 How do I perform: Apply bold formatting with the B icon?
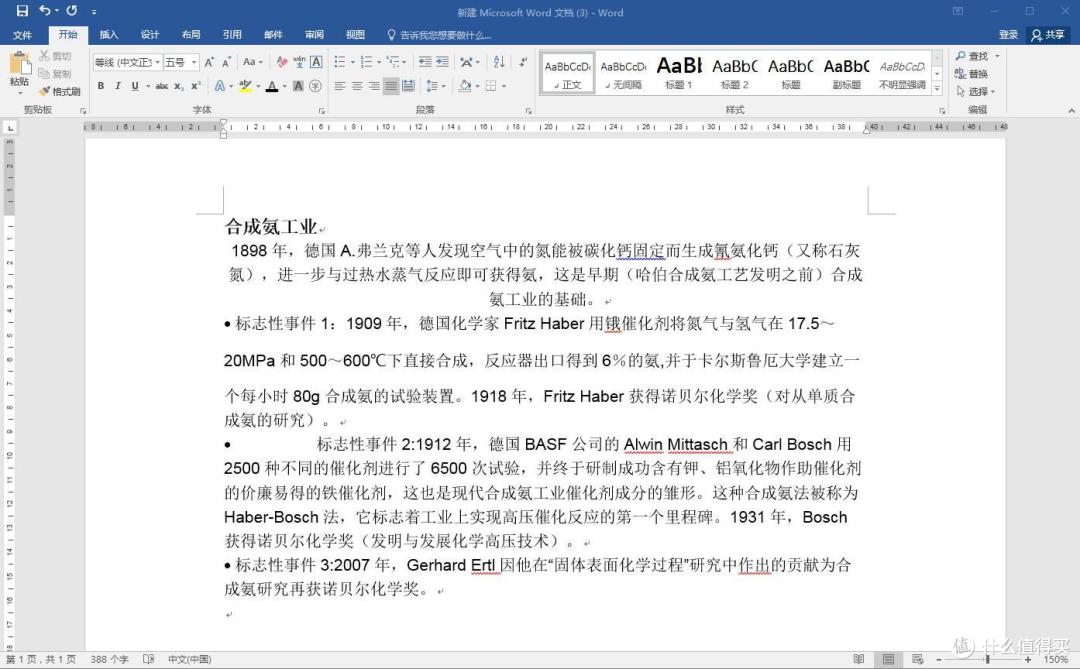click(x=100, y=85)
